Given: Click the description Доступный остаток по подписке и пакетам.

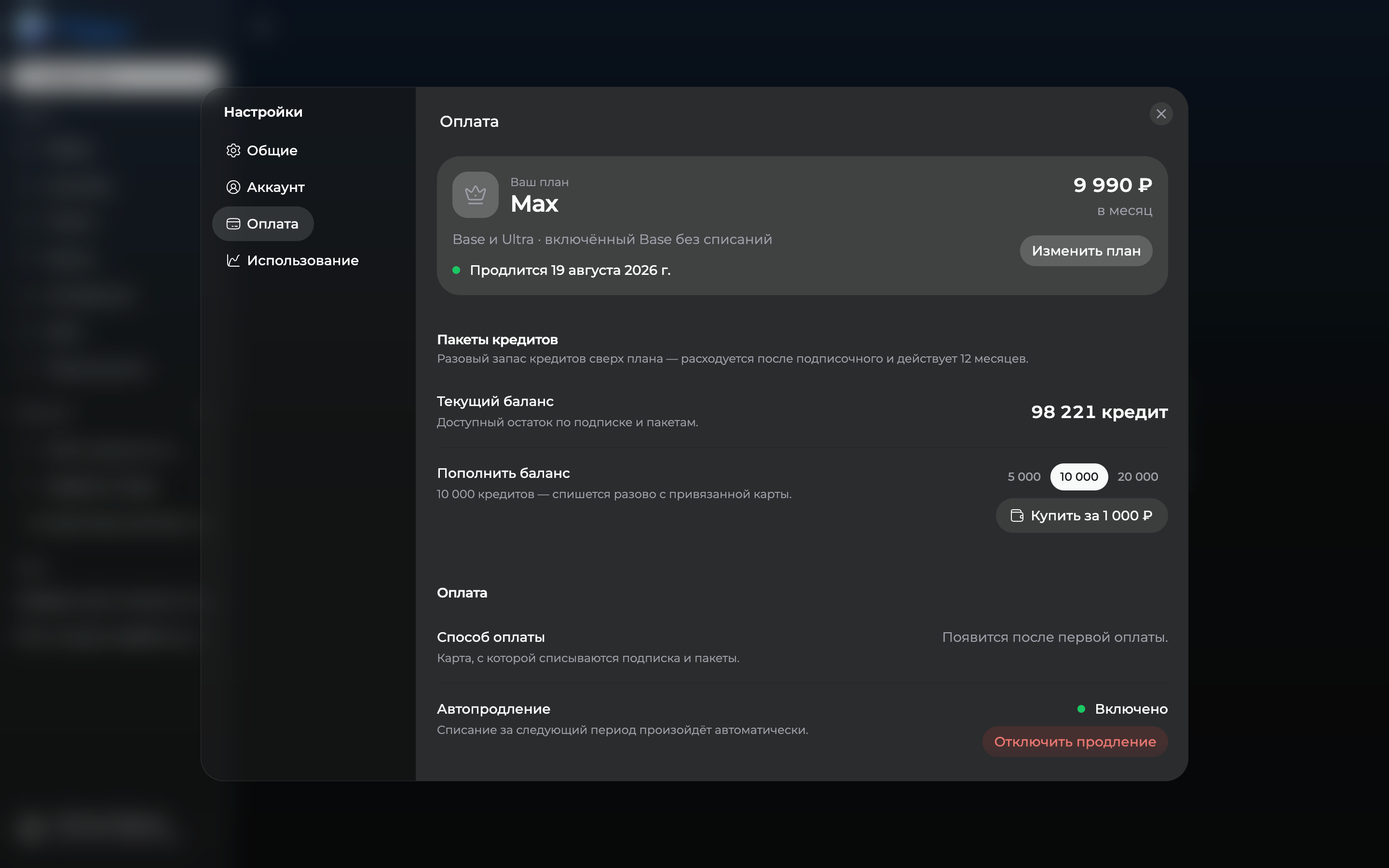Looking at the screenshot, I should (x=568, y=422).
